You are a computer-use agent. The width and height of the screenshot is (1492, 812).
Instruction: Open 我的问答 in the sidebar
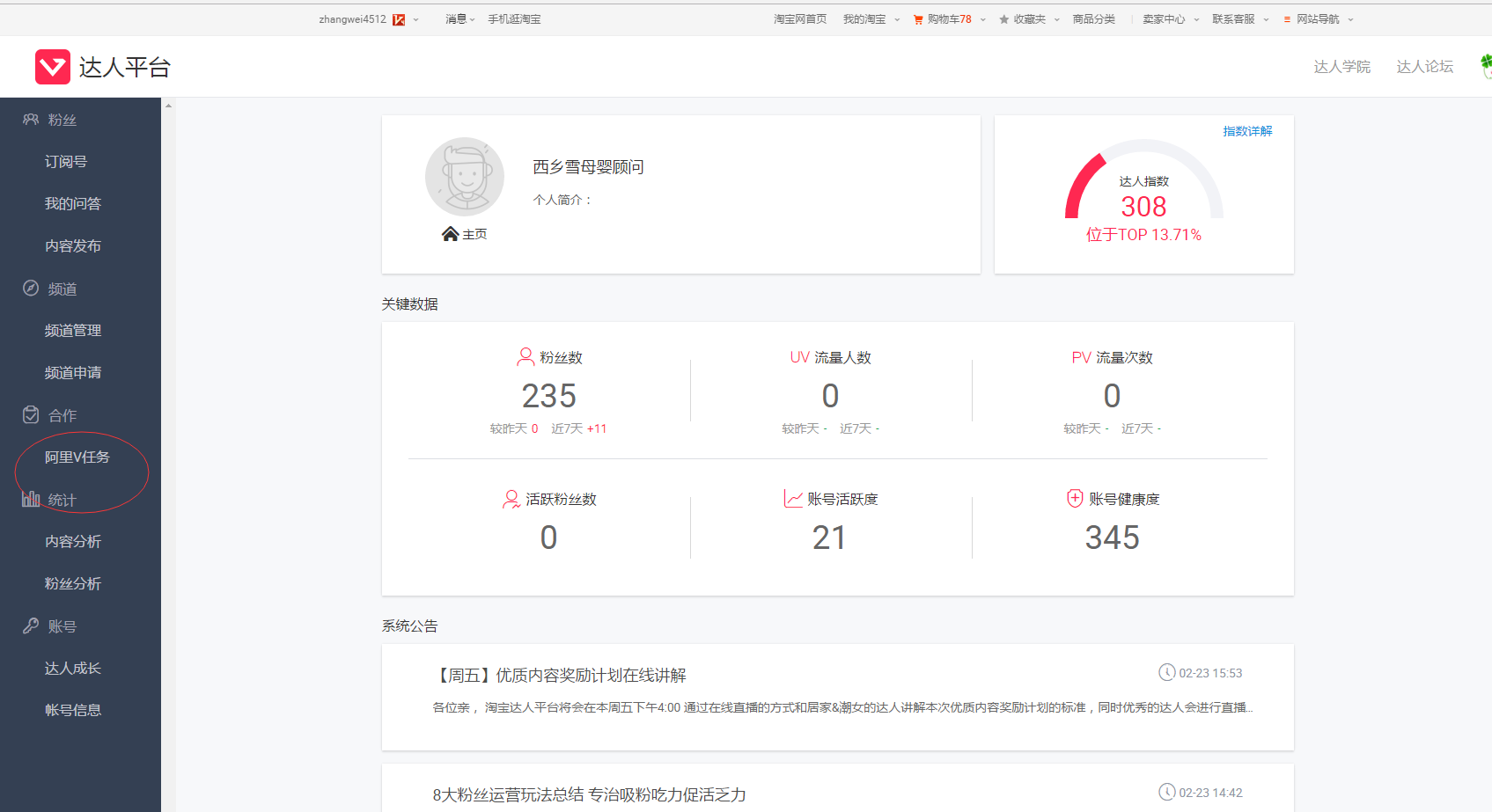(73, 204)
